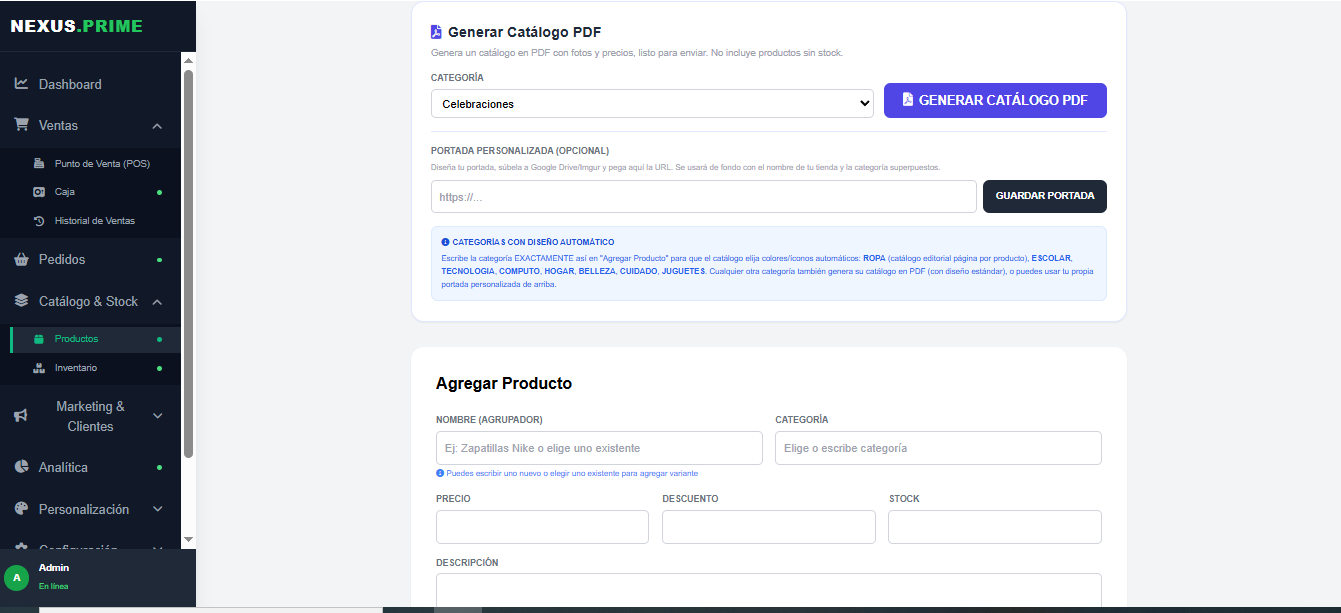Click the Admin avatar circle
This screenshot has height=613, width=1341.
click(x=16, y=577)
